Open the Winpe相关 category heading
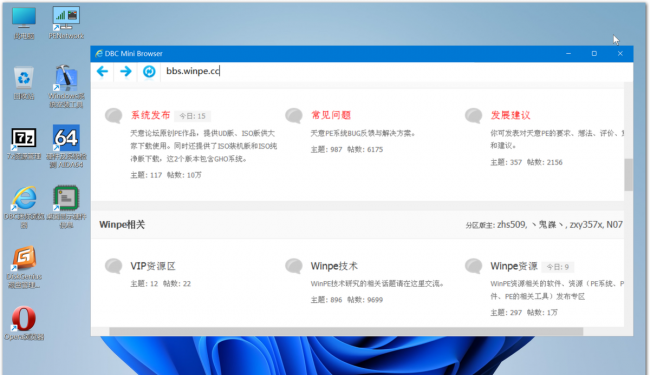Viewport: 650px width, 375px height. click(x=122, y=225)
